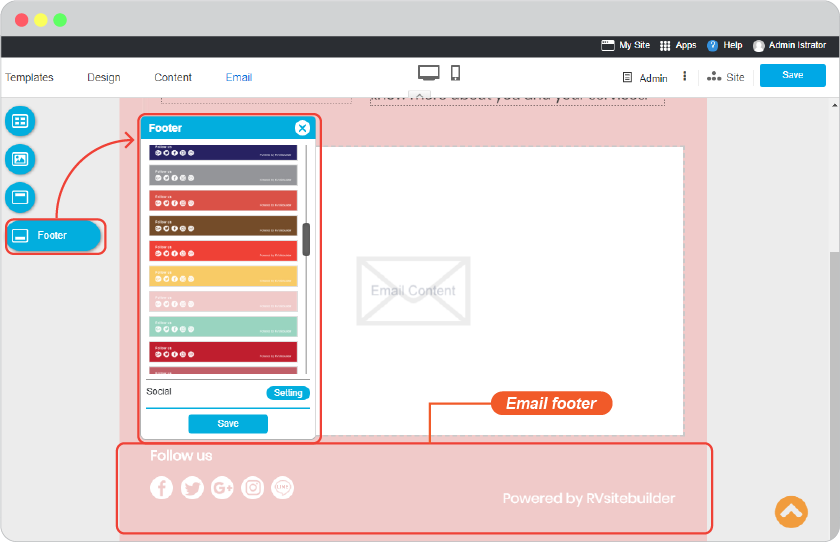Select the mint green footer style
The height and width of the screenshot is (542, 840).
(x=223, y=327)
